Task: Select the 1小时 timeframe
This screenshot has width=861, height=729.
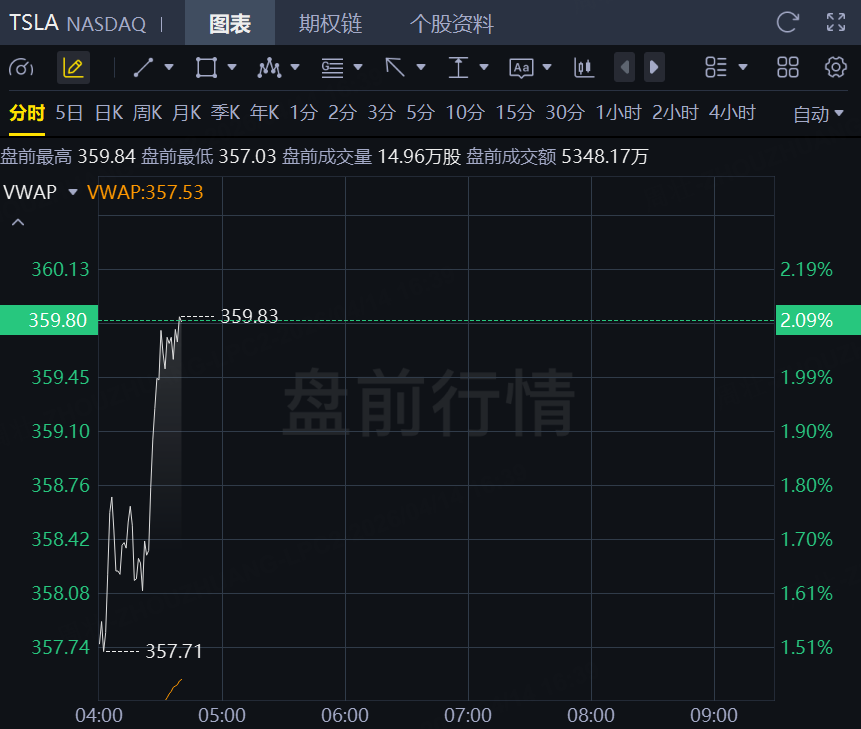Action: [619, 113]
